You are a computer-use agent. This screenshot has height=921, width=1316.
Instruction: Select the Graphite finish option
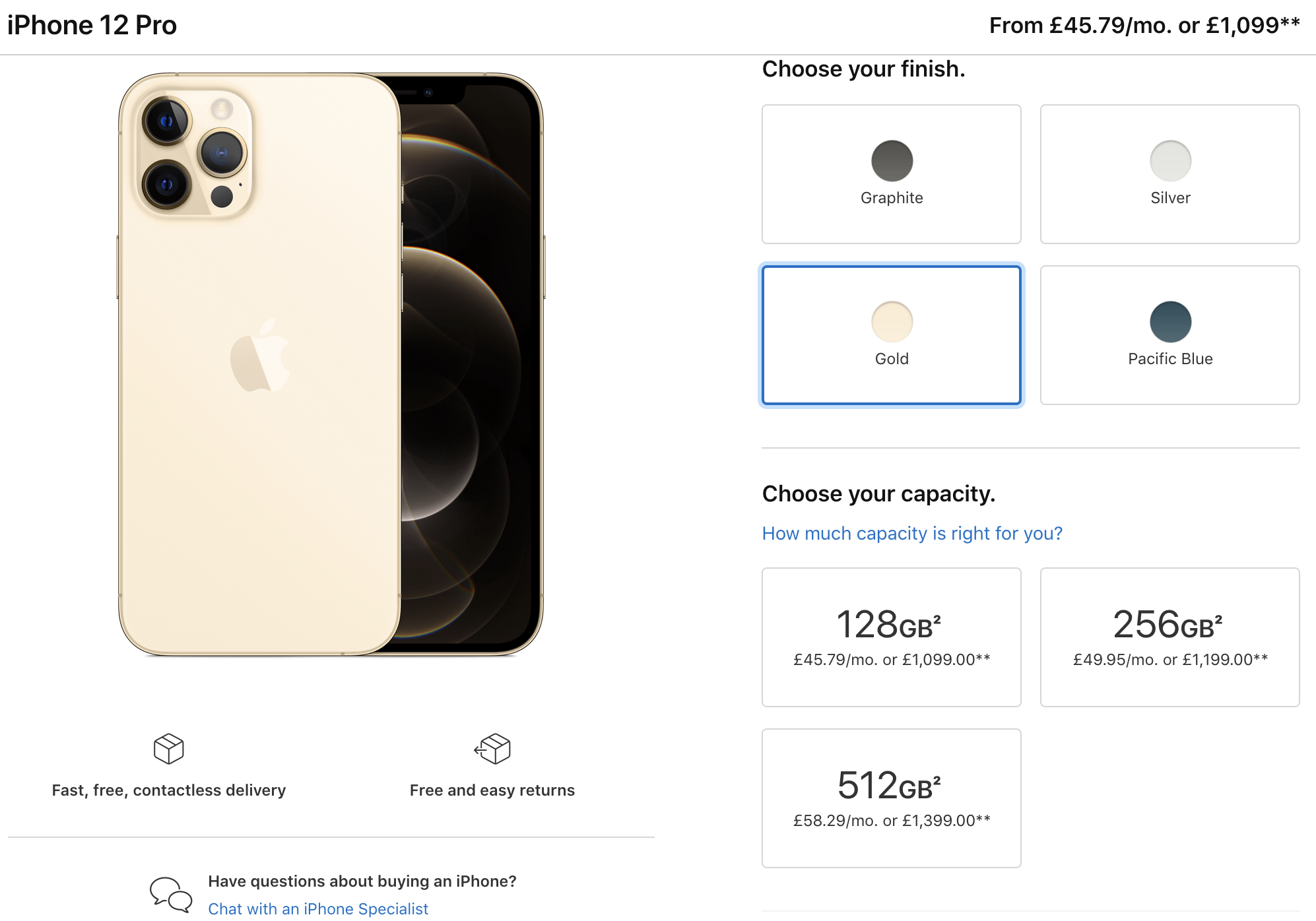click(891, 174)
